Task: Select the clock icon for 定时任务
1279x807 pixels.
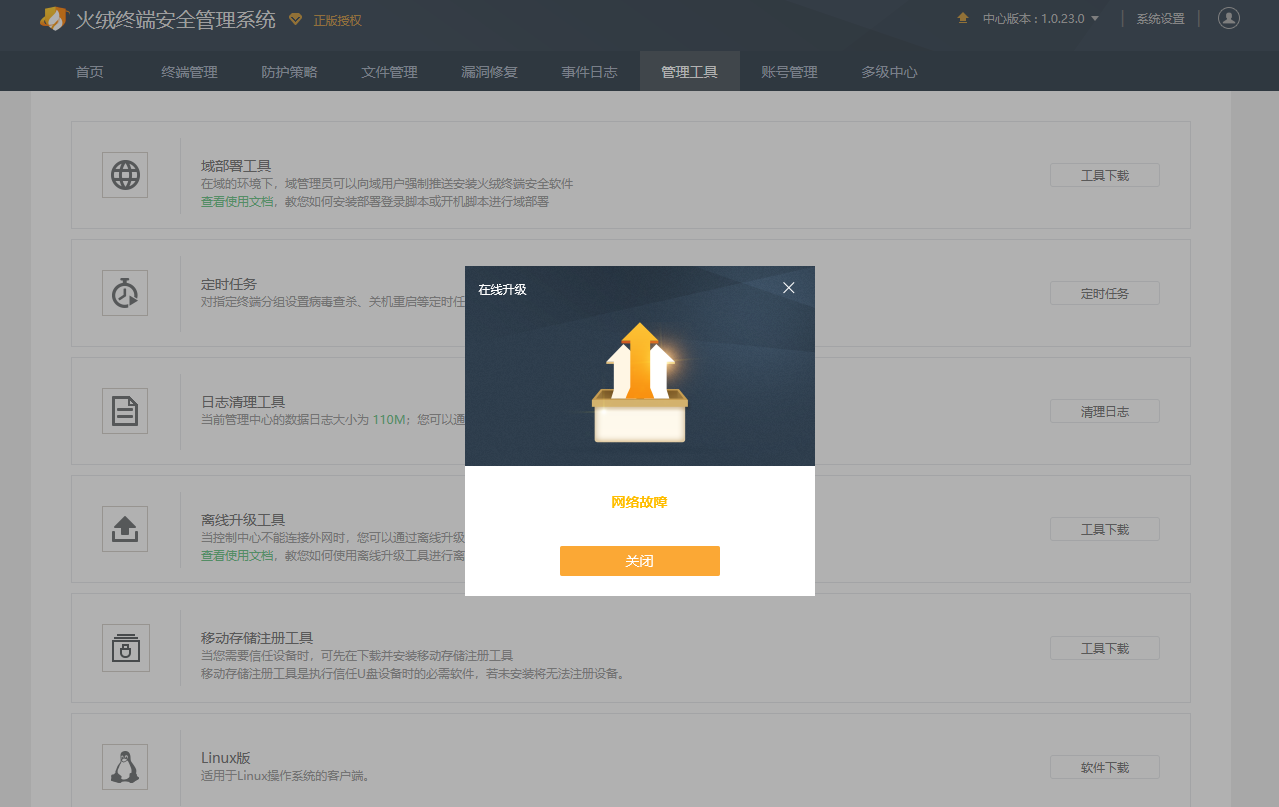Action: click(124, 292)
